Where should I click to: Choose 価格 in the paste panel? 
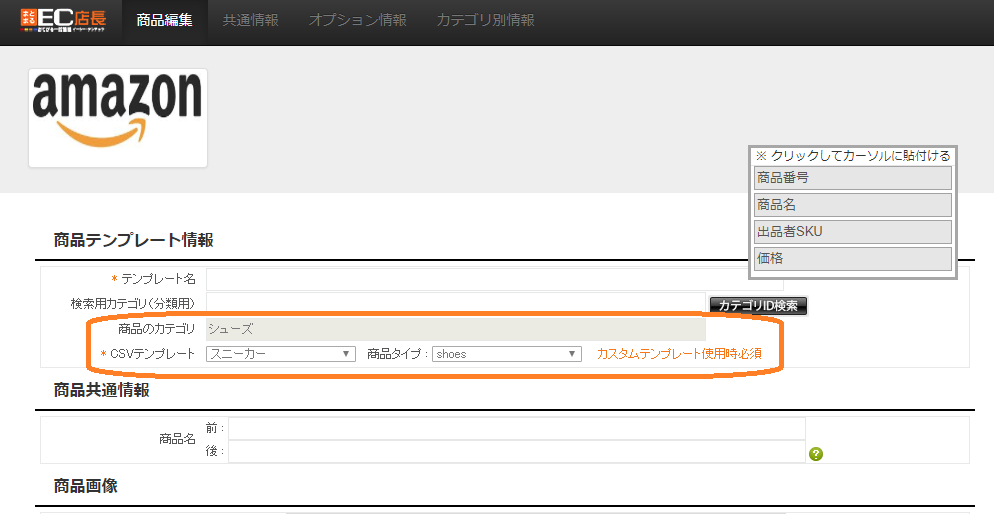tap(852, 259)
